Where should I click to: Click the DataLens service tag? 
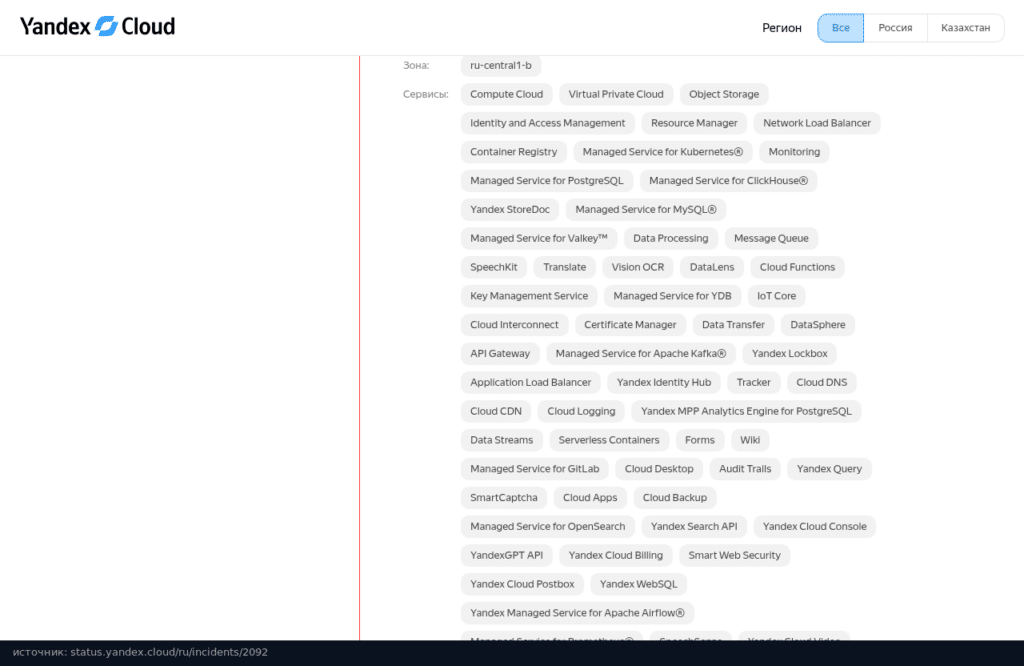tap(712, 267)
